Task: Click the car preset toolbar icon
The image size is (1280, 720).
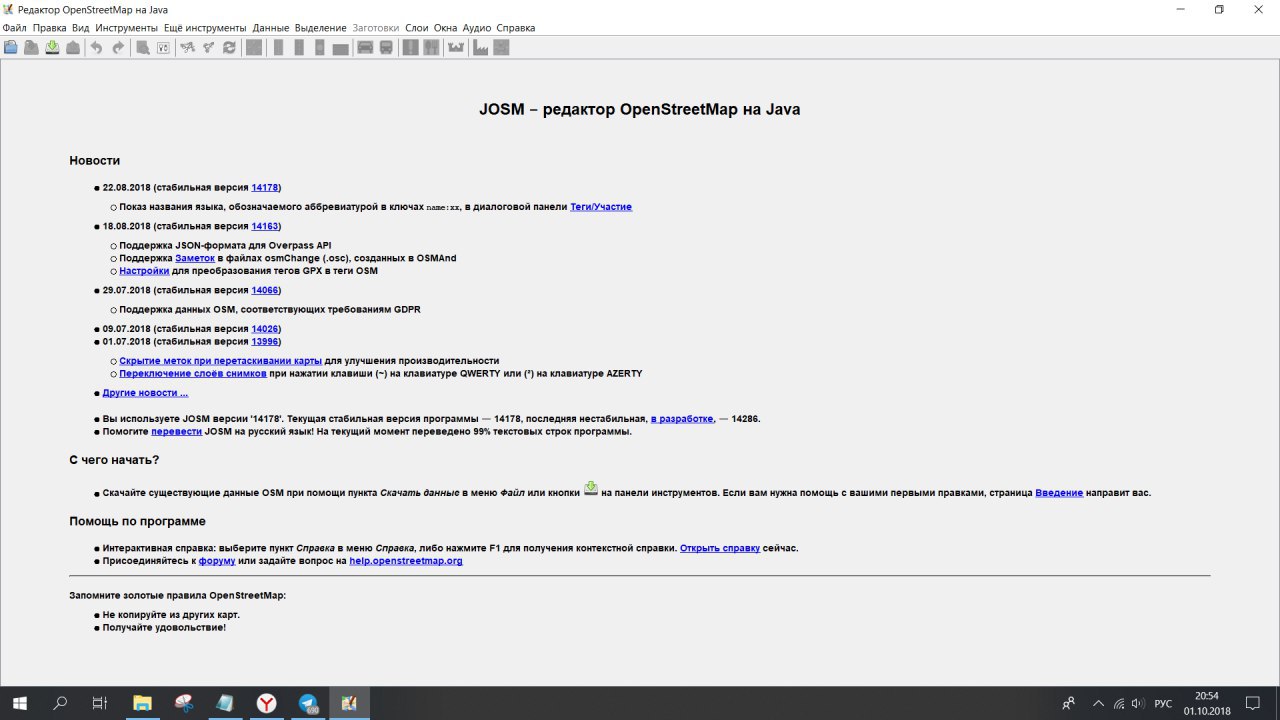Action: pos(365,47)
